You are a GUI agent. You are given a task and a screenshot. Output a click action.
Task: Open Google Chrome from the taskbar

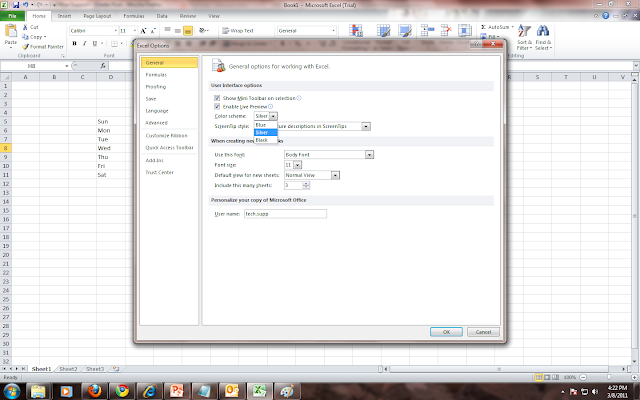(x=122, y=391)
